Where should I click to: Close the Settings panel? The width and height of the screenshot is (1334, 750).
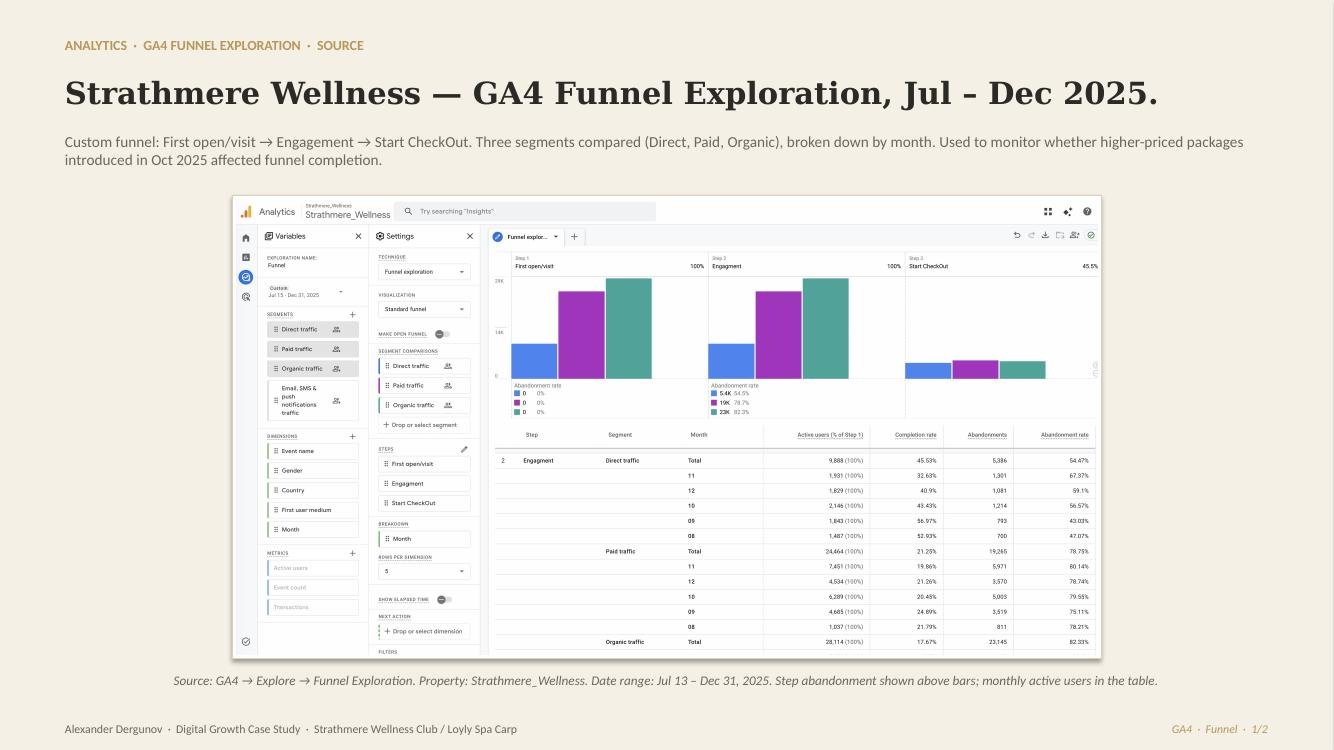coord(470,236)
